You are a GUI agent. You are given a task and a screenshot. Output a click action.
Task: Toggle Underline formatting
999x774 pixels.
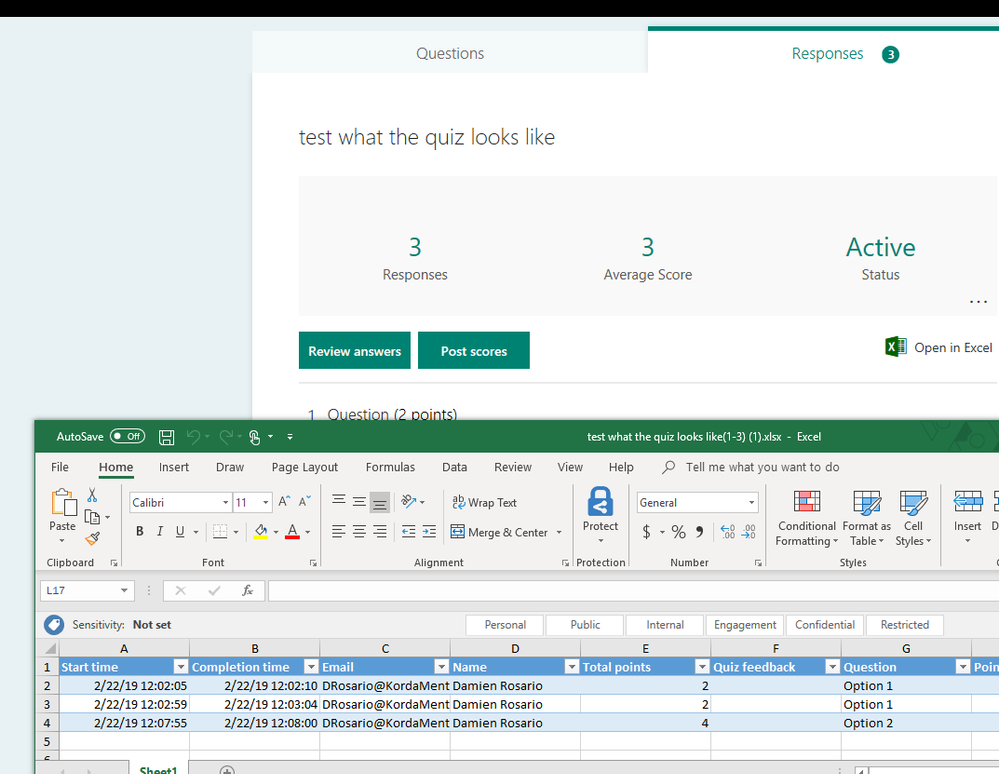tap(180, 531)
